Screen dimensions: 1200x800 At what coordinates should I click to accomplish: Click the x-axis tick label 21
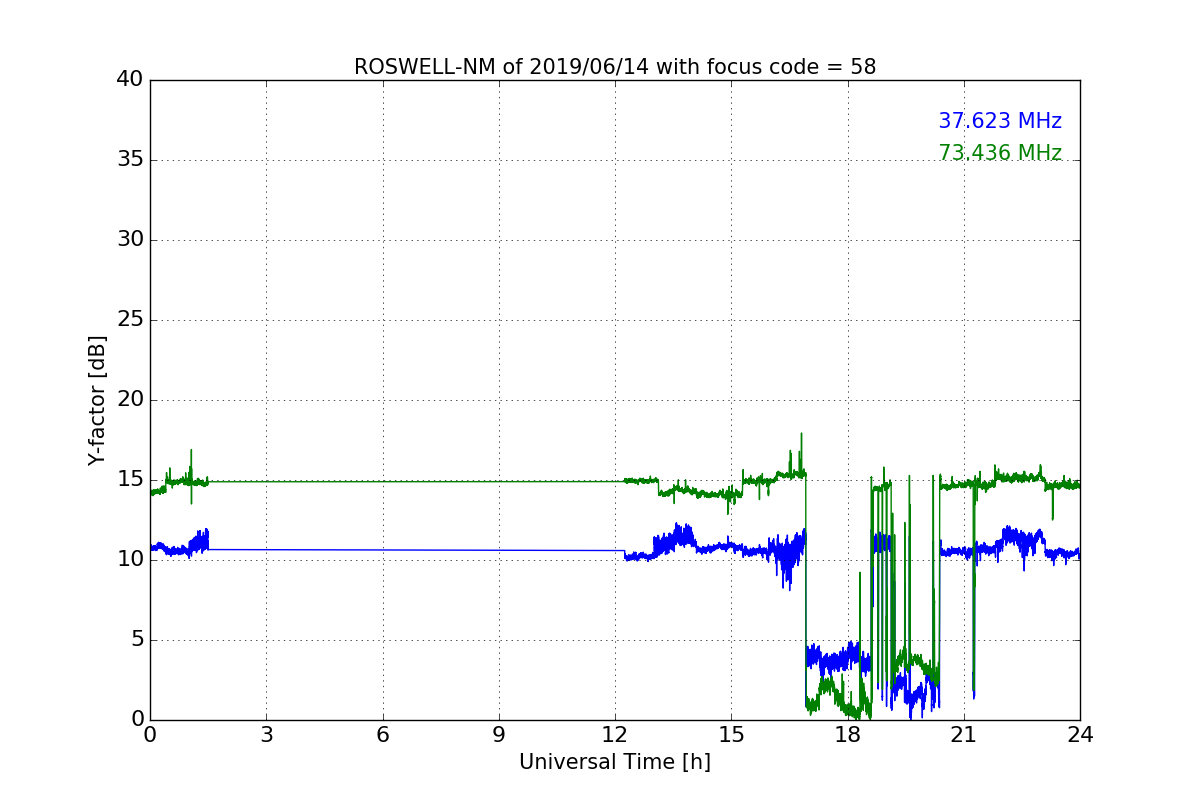964,735
